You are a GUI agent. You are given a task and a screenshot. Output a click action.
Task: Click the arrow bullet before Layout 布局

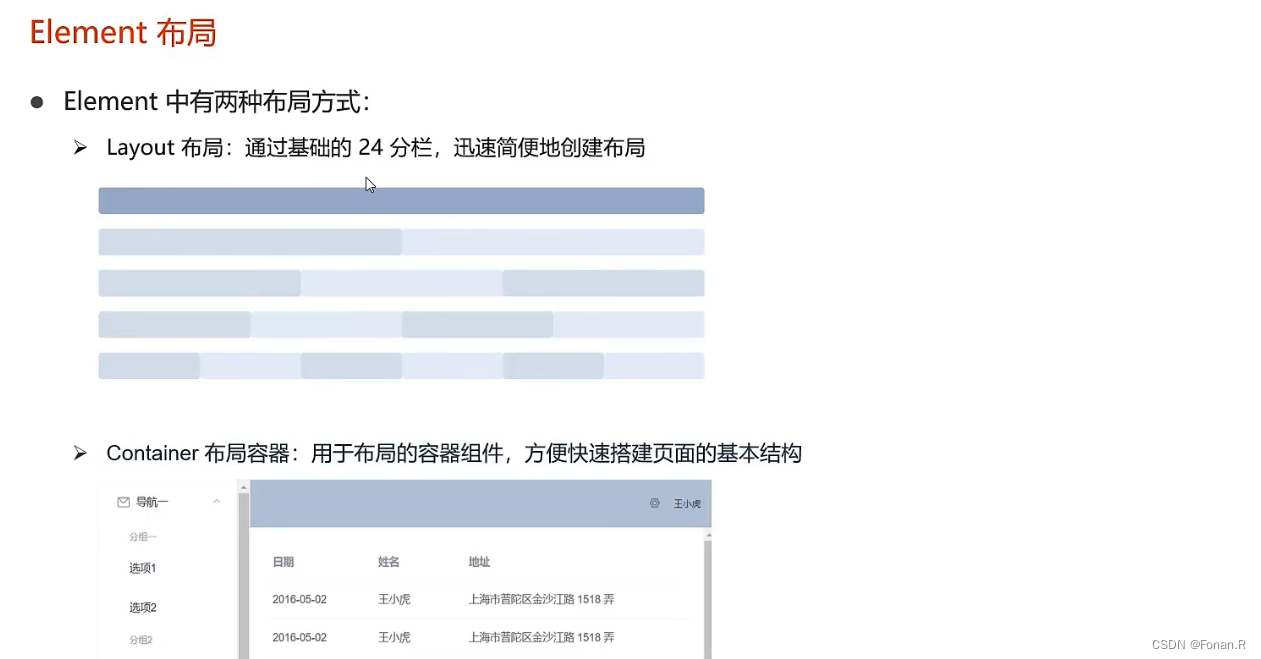80,147
